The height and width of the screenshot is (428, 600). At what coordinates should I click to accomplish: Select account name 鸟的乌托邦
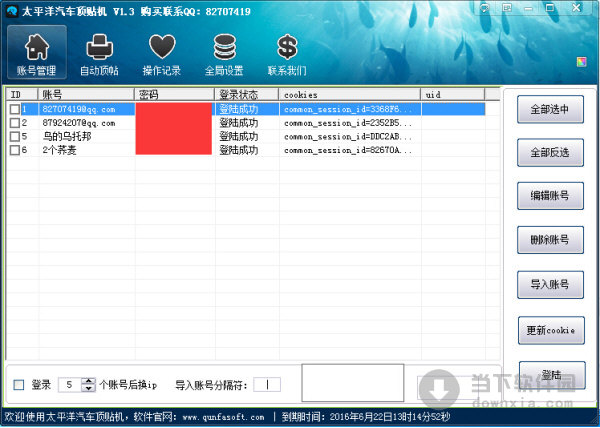coord(67,137)
